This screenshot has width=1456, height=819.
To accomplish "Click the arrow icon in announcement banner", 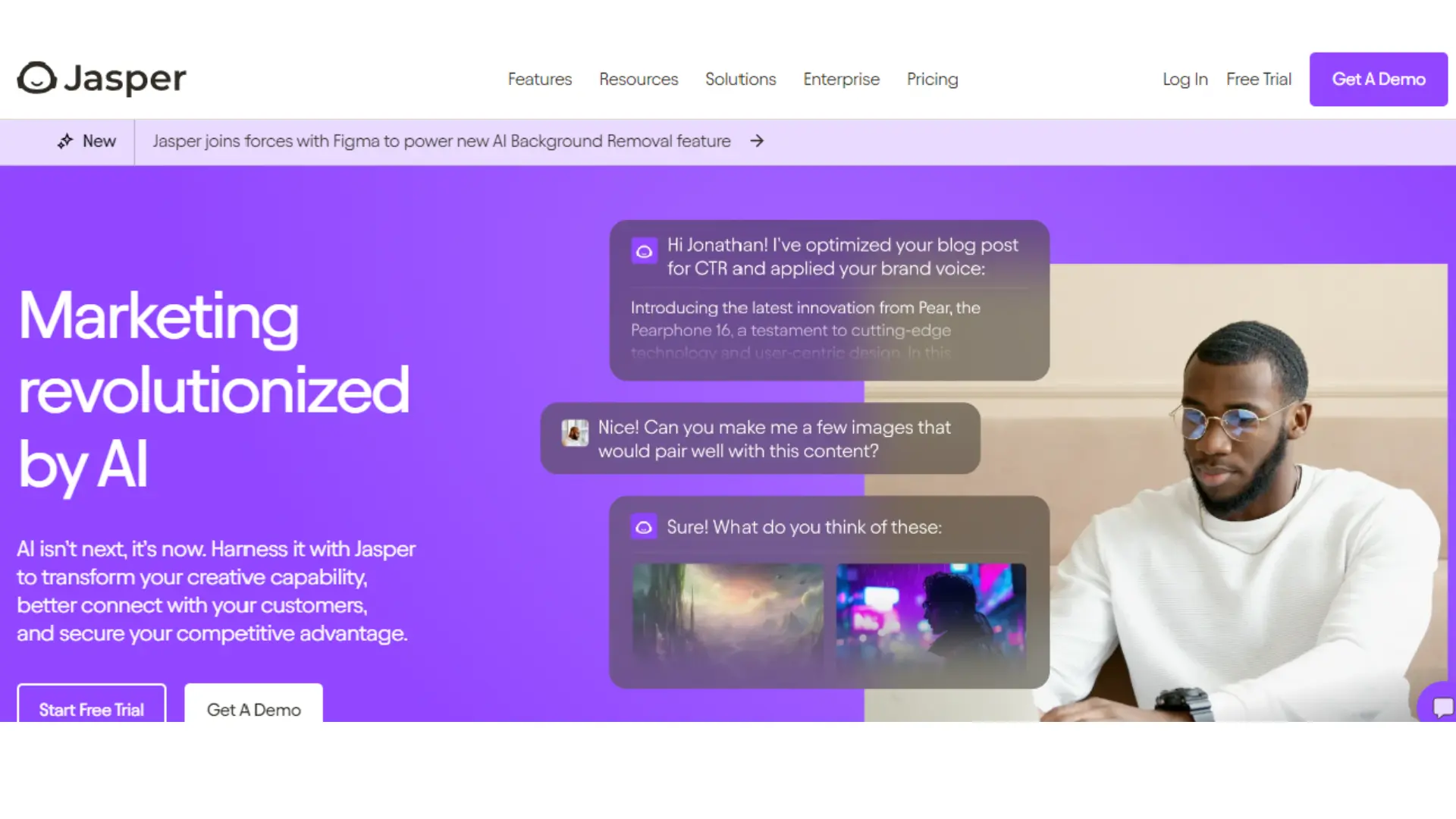I will [757, 141].
